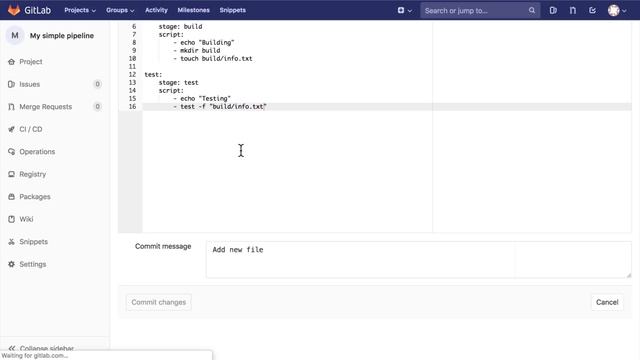Click inside the Commit message textarea
The image size is (640, 360).
pos(419,260)
